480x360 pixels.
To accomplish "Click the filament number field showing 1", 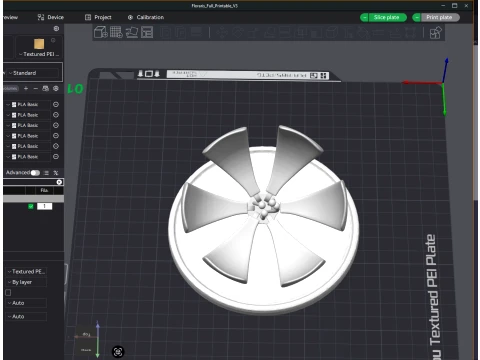I will [x=44, y=206].
